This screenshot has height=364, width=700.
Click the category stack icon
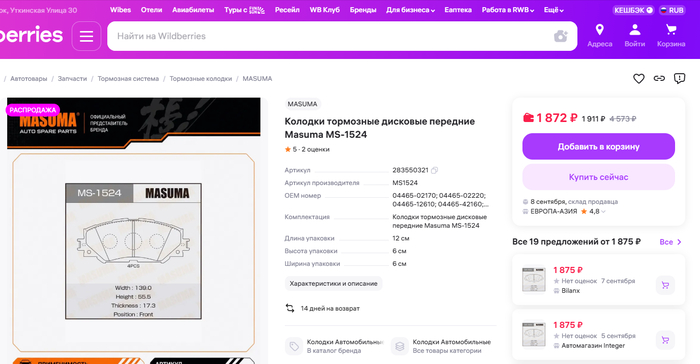400,346
